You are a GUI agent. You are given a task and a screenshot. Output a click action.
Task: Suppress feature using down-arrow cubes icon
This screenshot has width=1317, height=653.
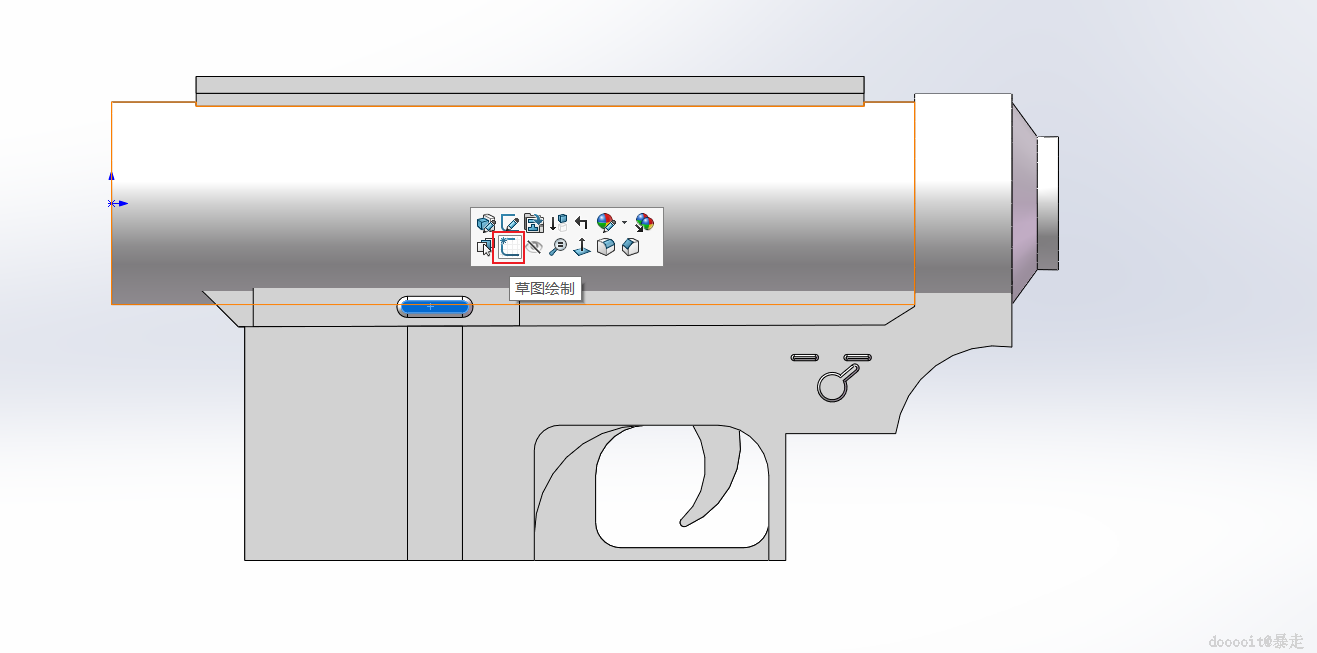558,222
